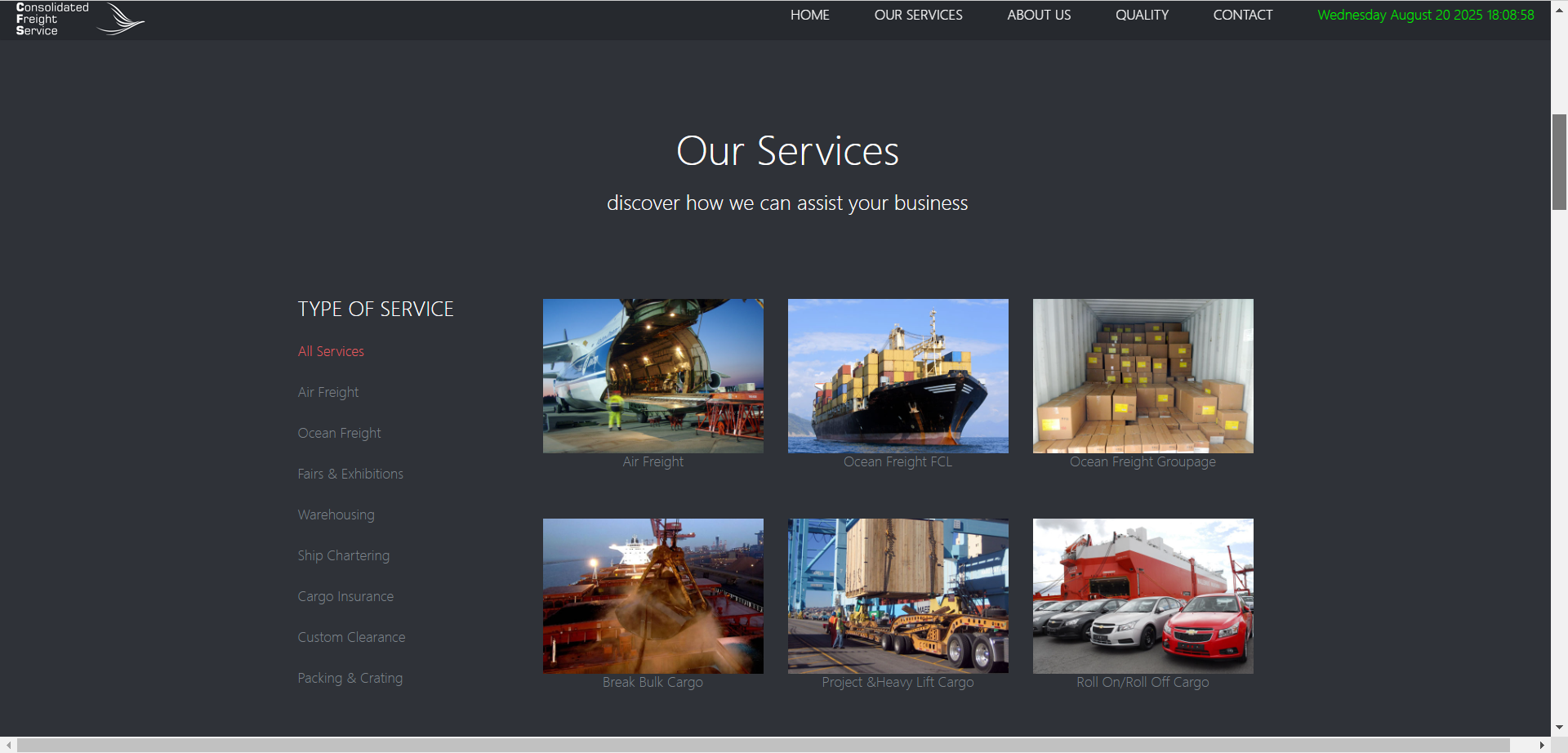Click the vertical scrollbar down arrow

pyautogui.click(x=1559, y=727)
